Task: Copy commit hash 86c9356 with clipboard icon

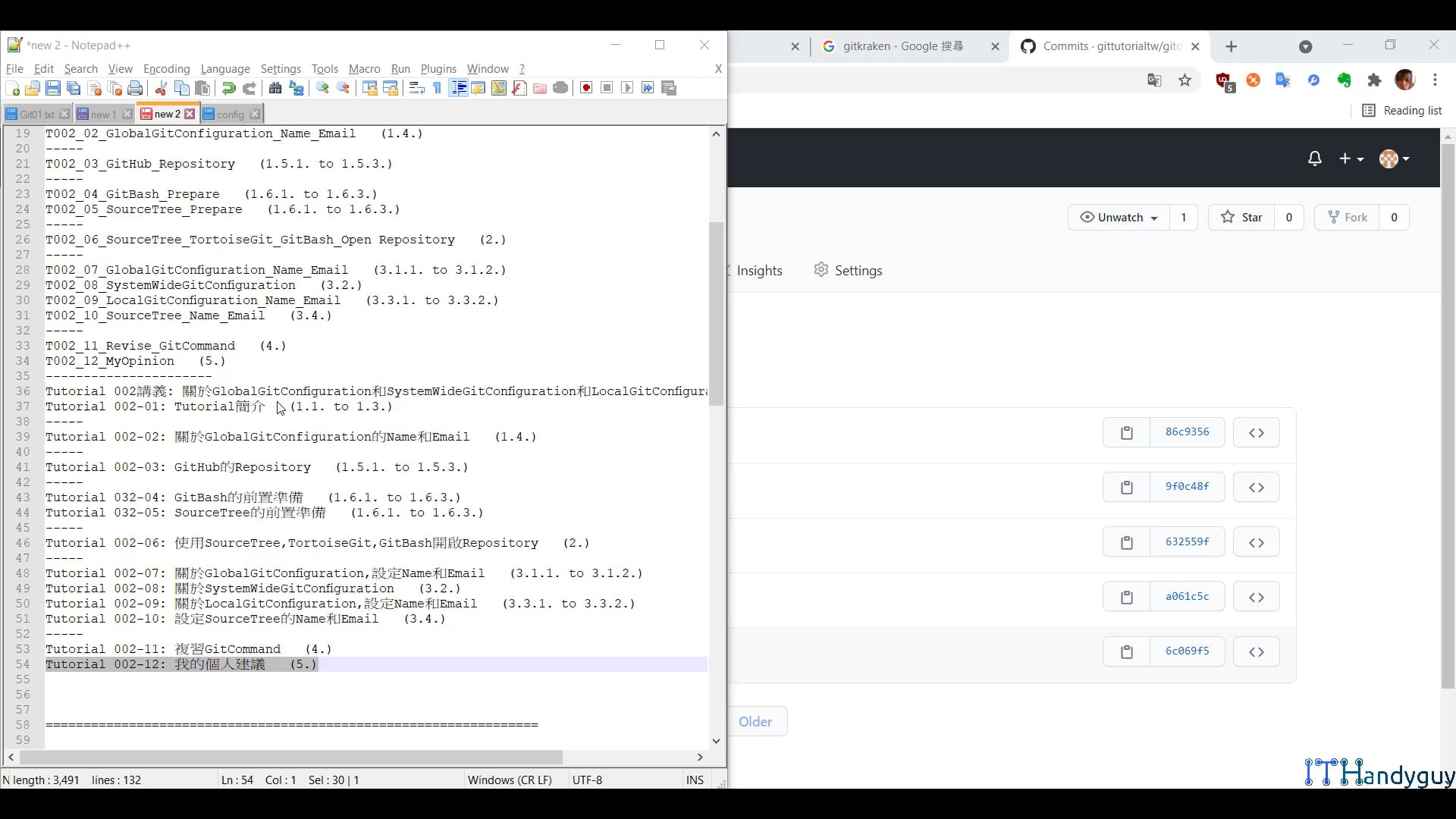Action: click(1126, 433)
